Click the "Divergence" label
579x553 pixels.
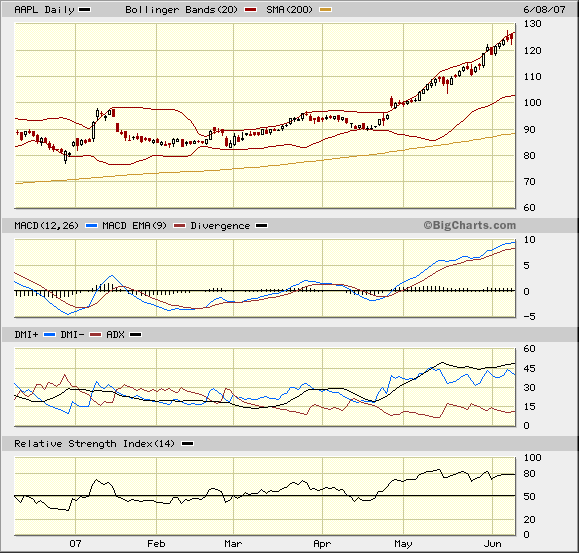click(x=220, y=226)
